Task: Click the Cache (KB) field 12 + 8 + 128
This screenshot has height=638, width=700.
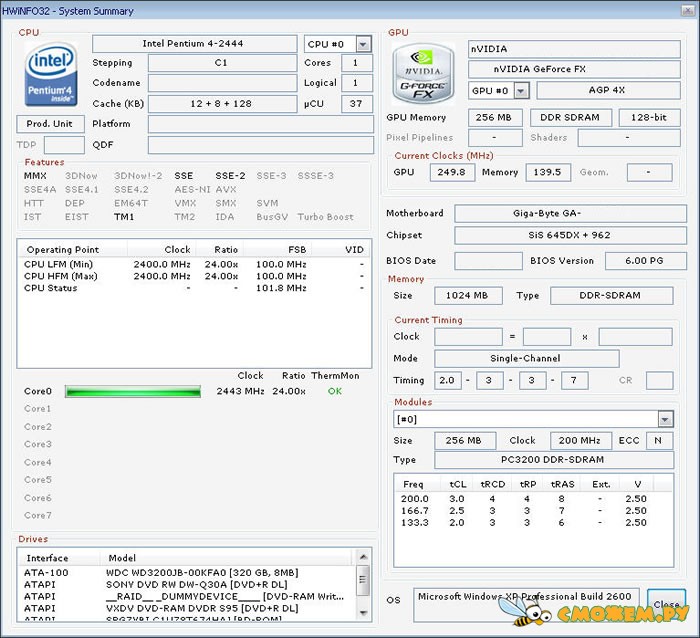Action: [222, 104]
